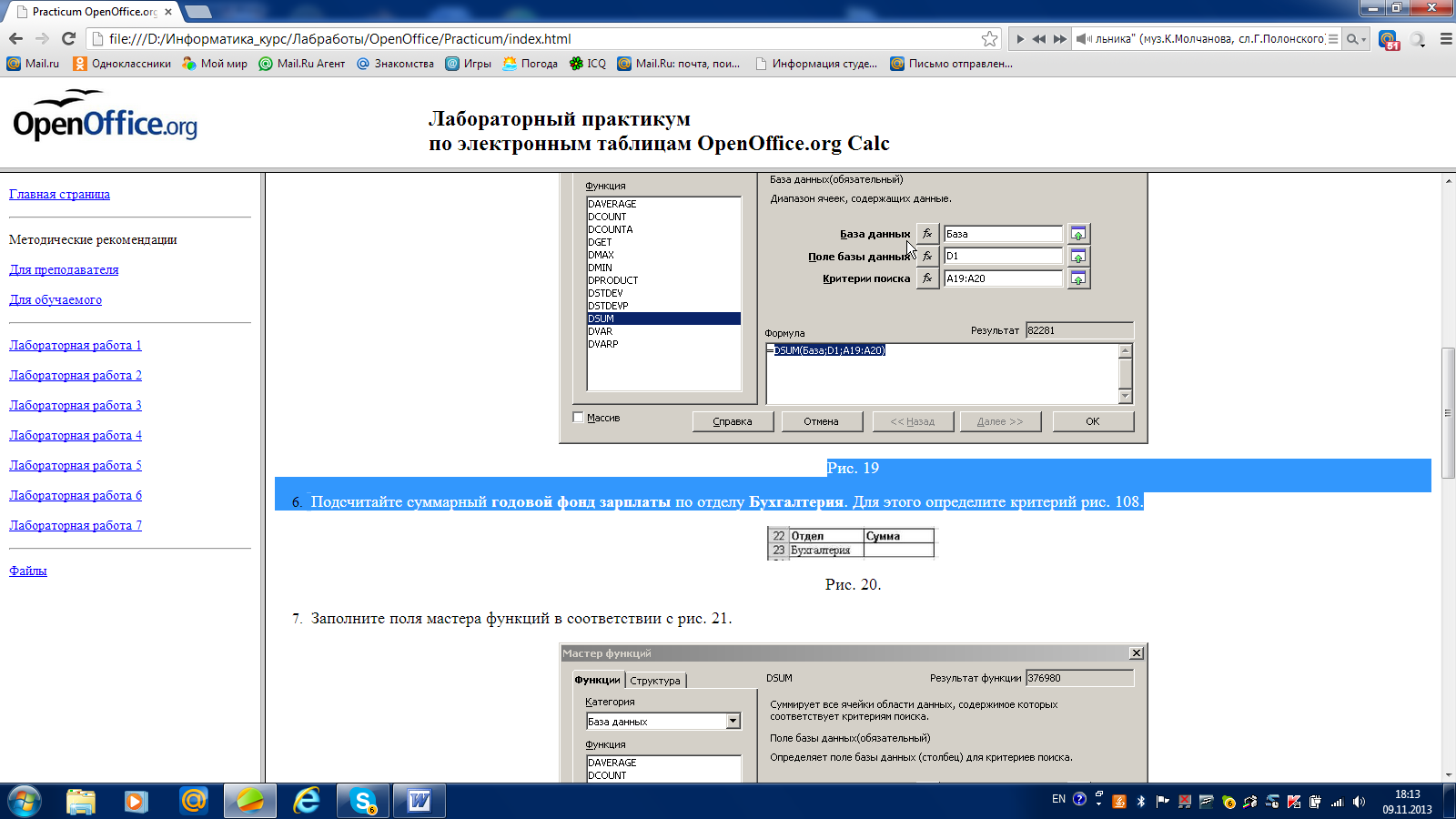This screenshot has width=1456, height=819.
Task: Switch to the Структура tab in Мастер функций
Action: tap(655, 680)
